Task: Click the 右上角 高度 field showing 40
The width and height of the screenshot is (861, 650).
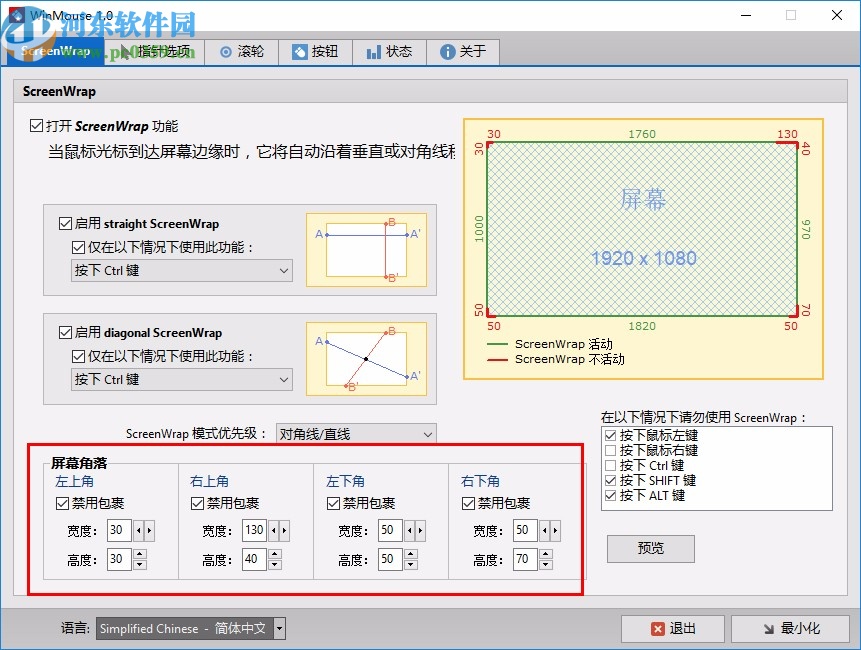Action: pos(254,559)
